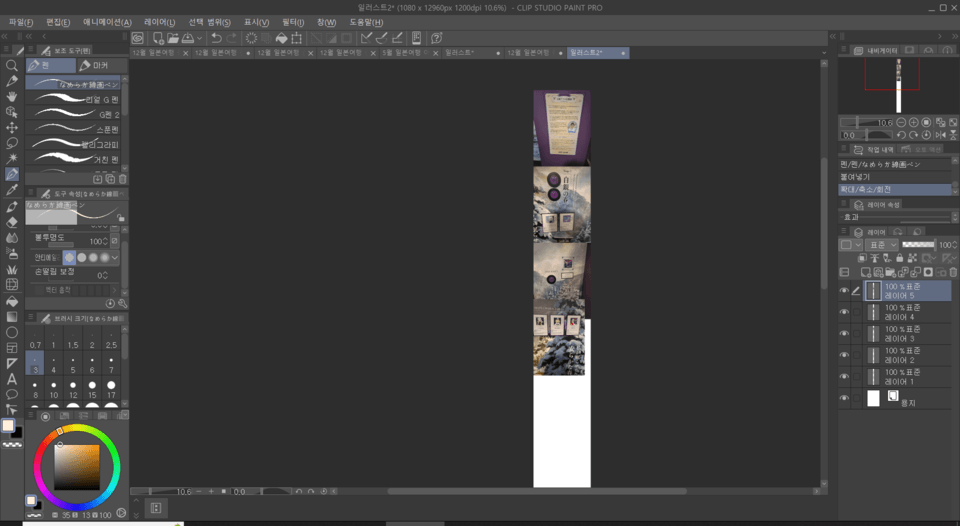
Task: Hide layer 레이어 3 eye icon
Action: 844,334
